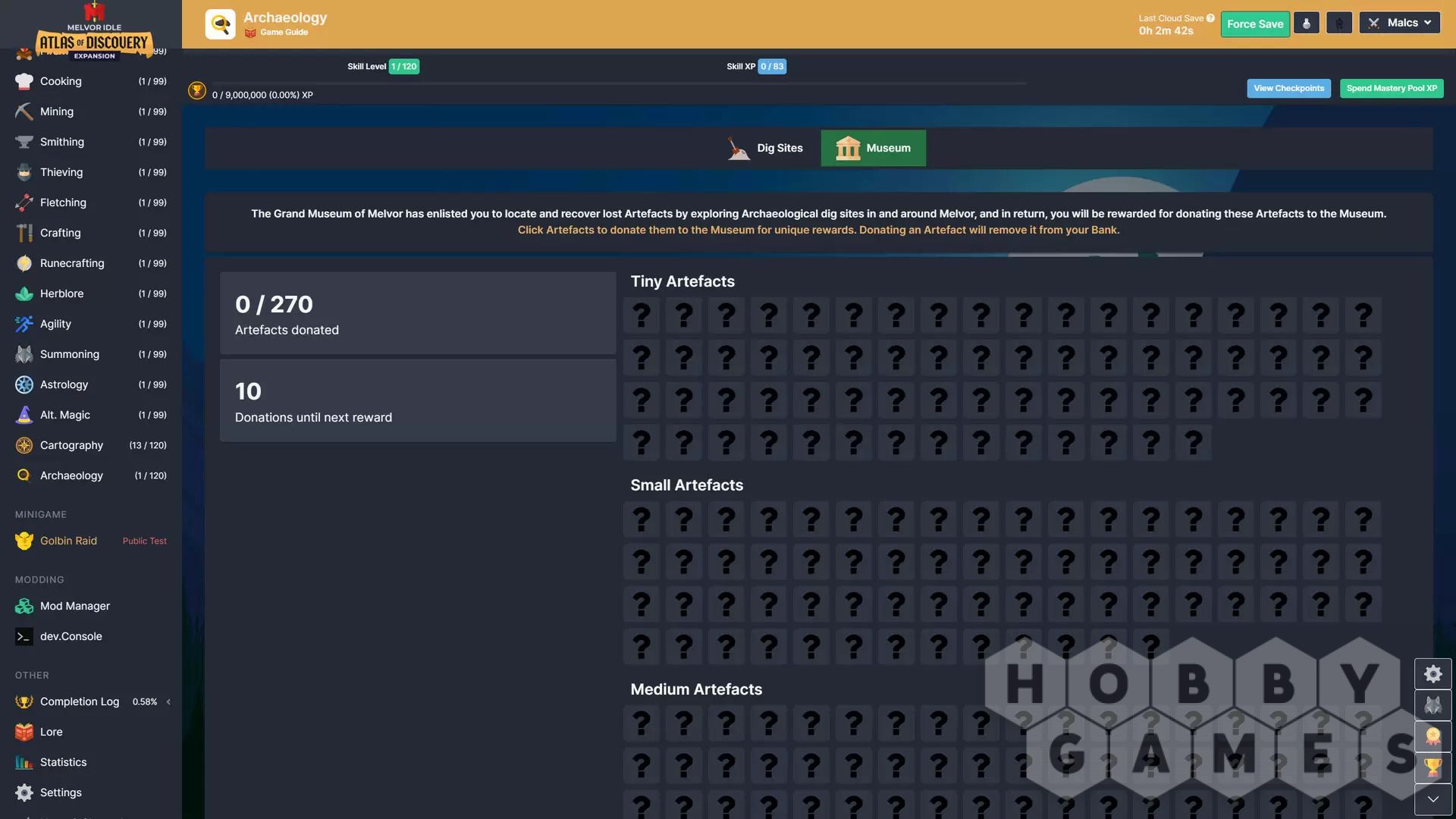Navigate to Runecrafting
Viewport: 1456px width, 819px height.
[x=91, y=263]
